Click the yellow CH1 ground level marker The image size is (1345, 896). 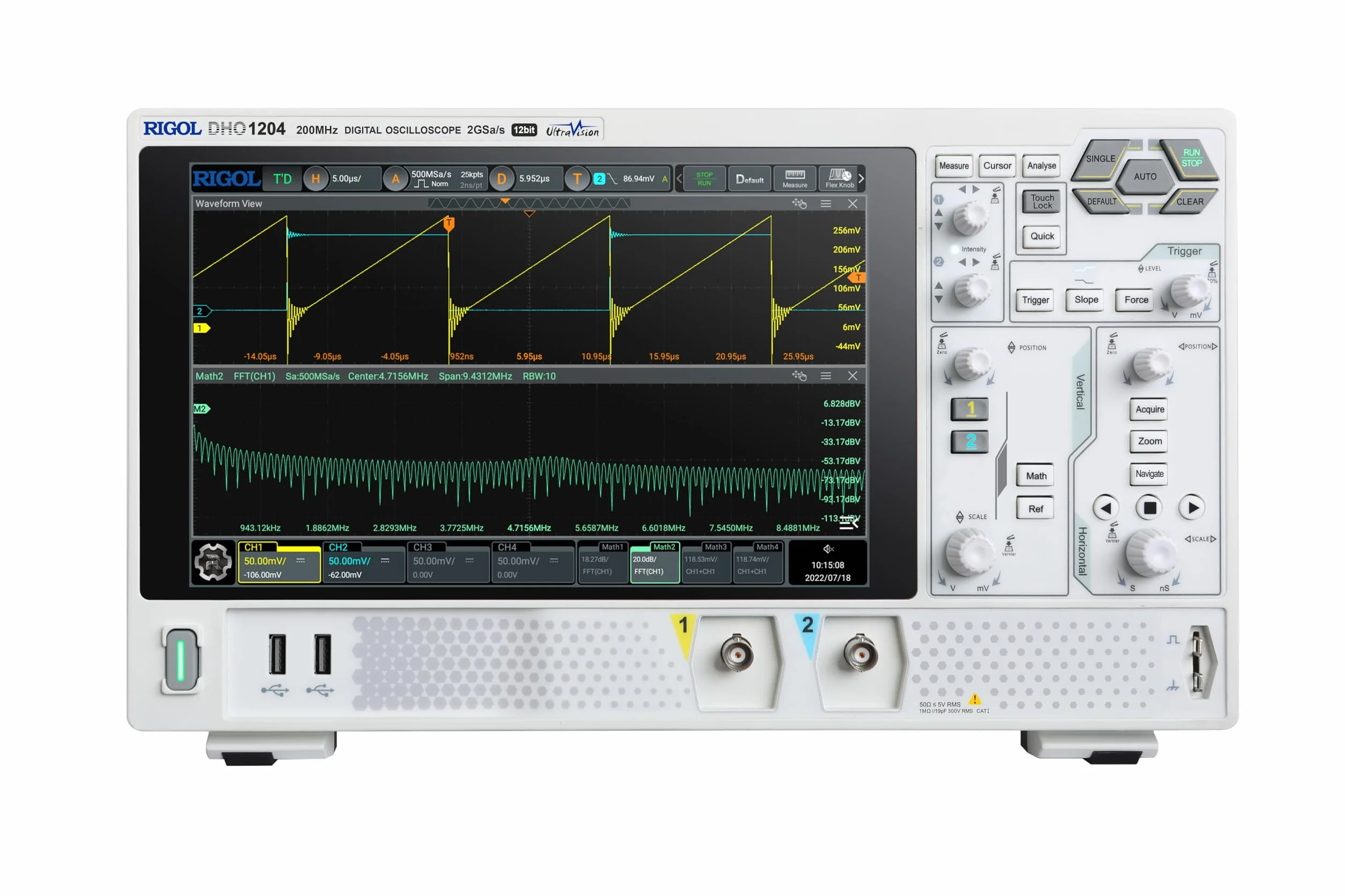[201, 328]
